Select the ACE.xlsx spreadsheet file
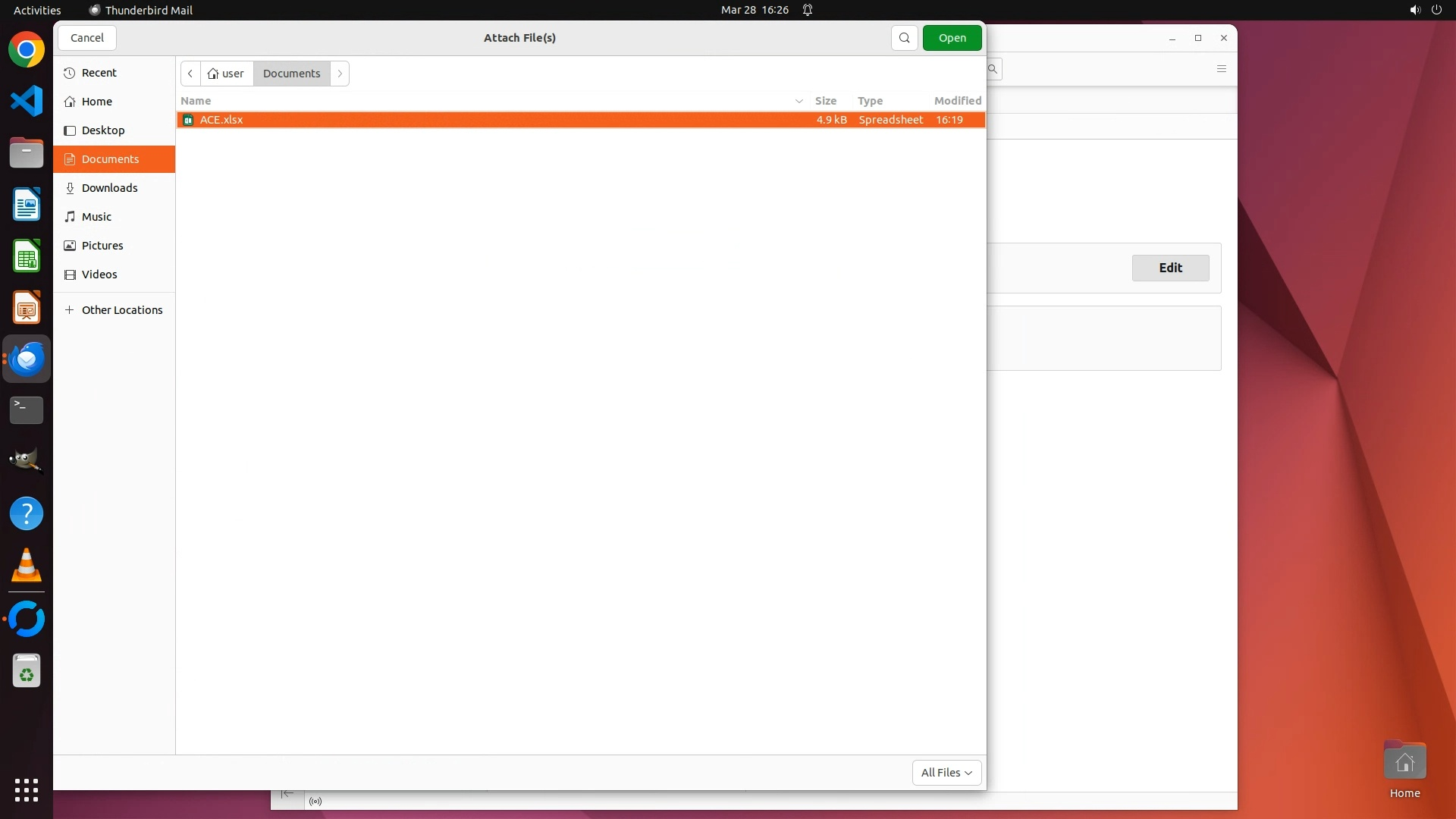Screen dimensions: 1456x819 coord(221,120)
